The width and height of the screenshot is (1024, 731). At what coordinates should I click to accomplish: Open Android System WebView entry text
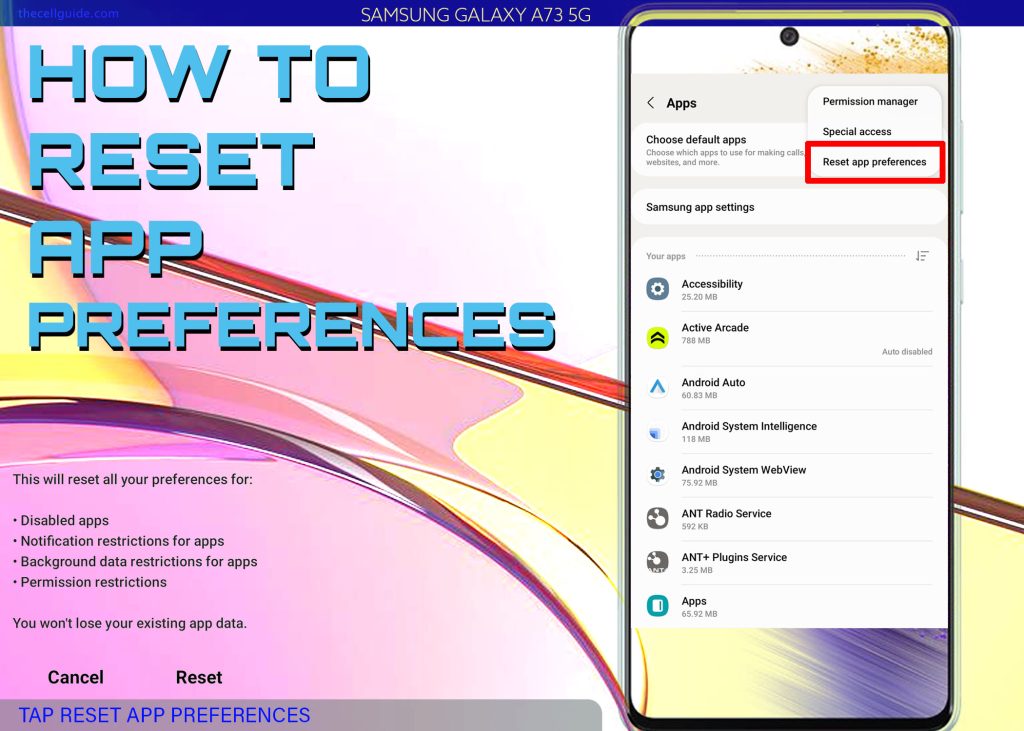click(744, 476)
